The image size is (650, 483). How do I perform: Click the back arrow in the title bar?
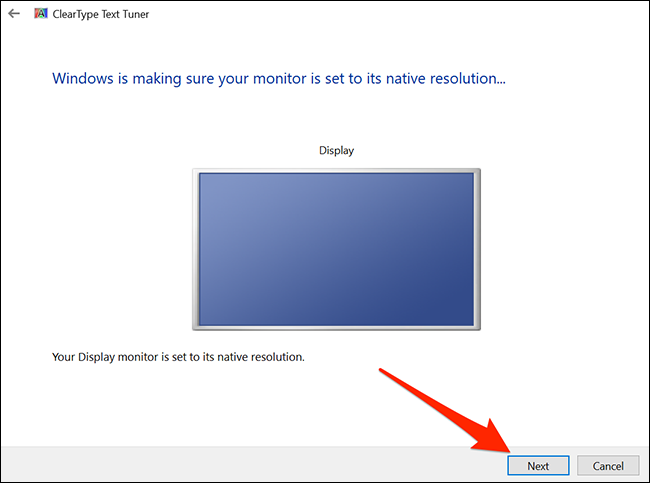[x=13, y=15]
